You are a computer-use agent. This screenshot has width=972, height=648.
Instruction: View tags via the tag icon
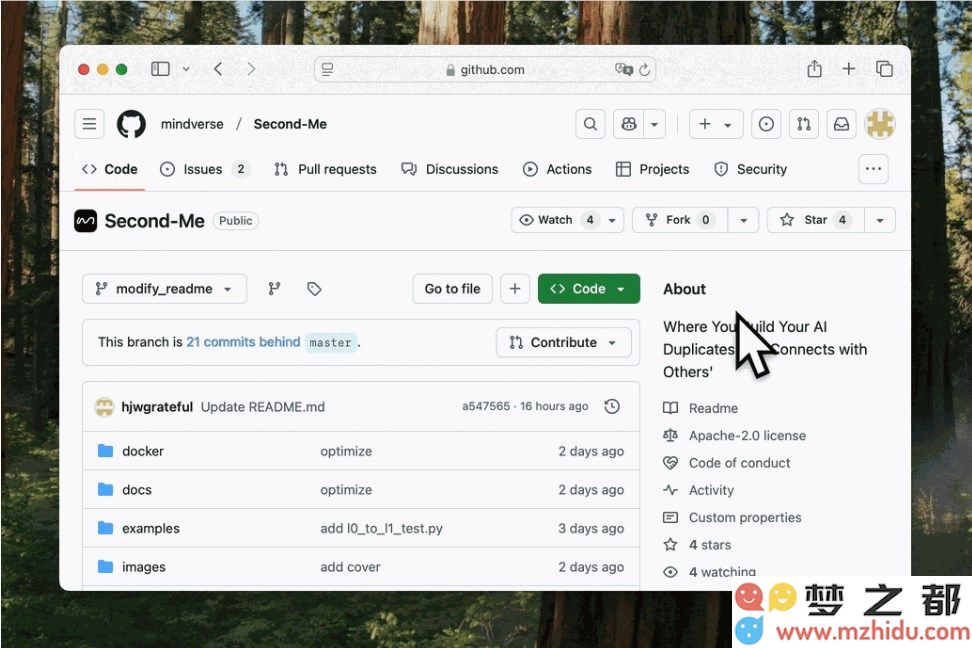(314, 289)
